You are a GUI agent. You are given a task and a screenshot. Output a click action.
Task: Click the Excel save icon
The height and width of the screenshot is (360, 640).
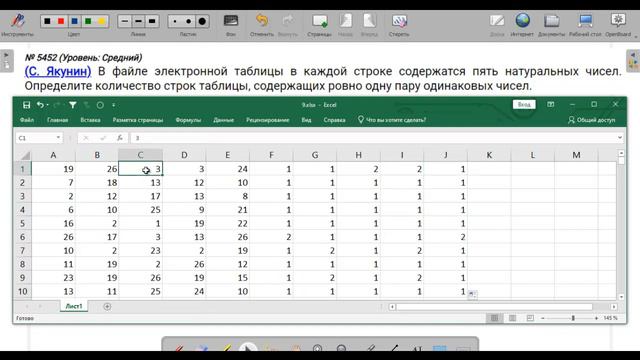point(27,105)
